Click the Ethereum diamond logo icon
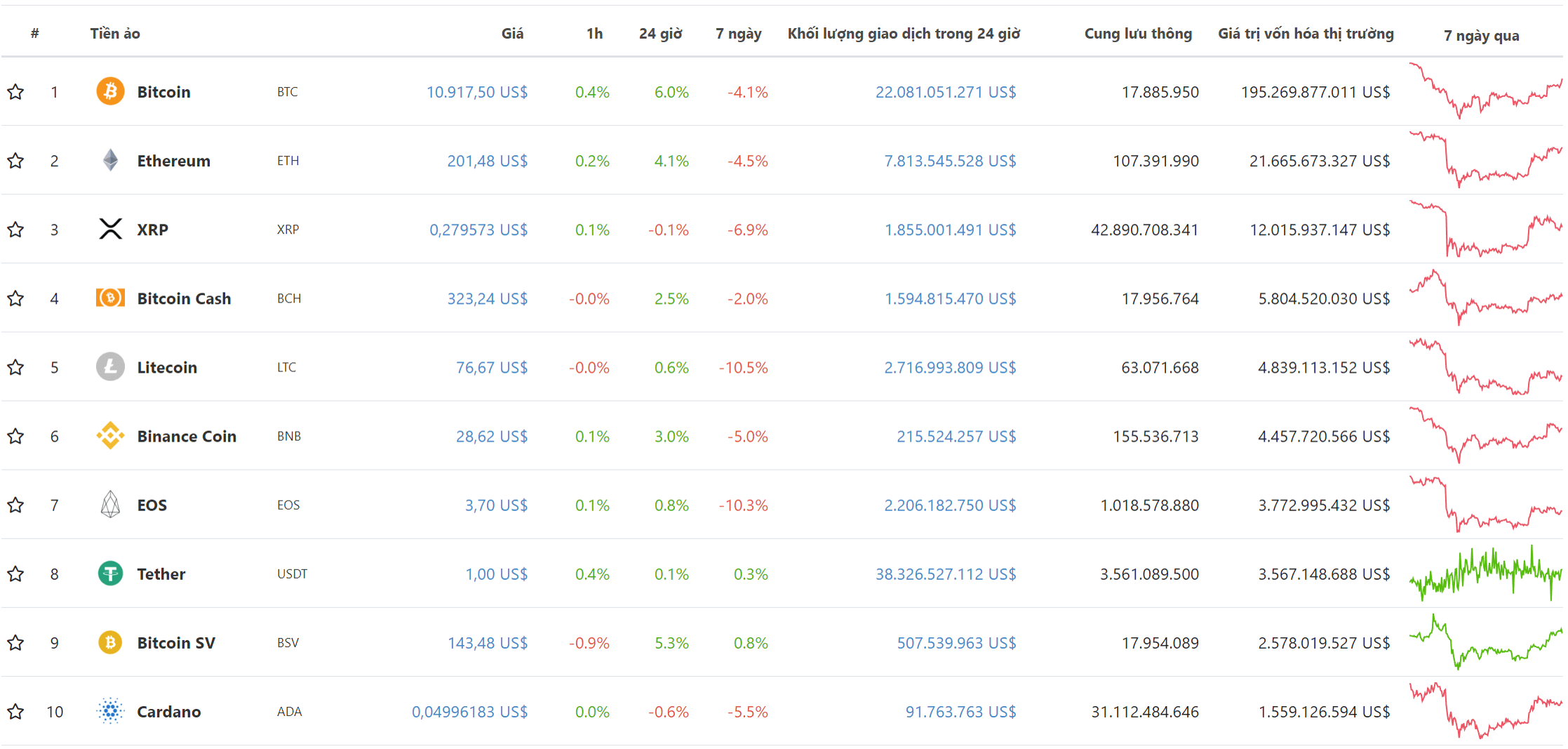This screenshot has width=1568, height=749. 110,160
